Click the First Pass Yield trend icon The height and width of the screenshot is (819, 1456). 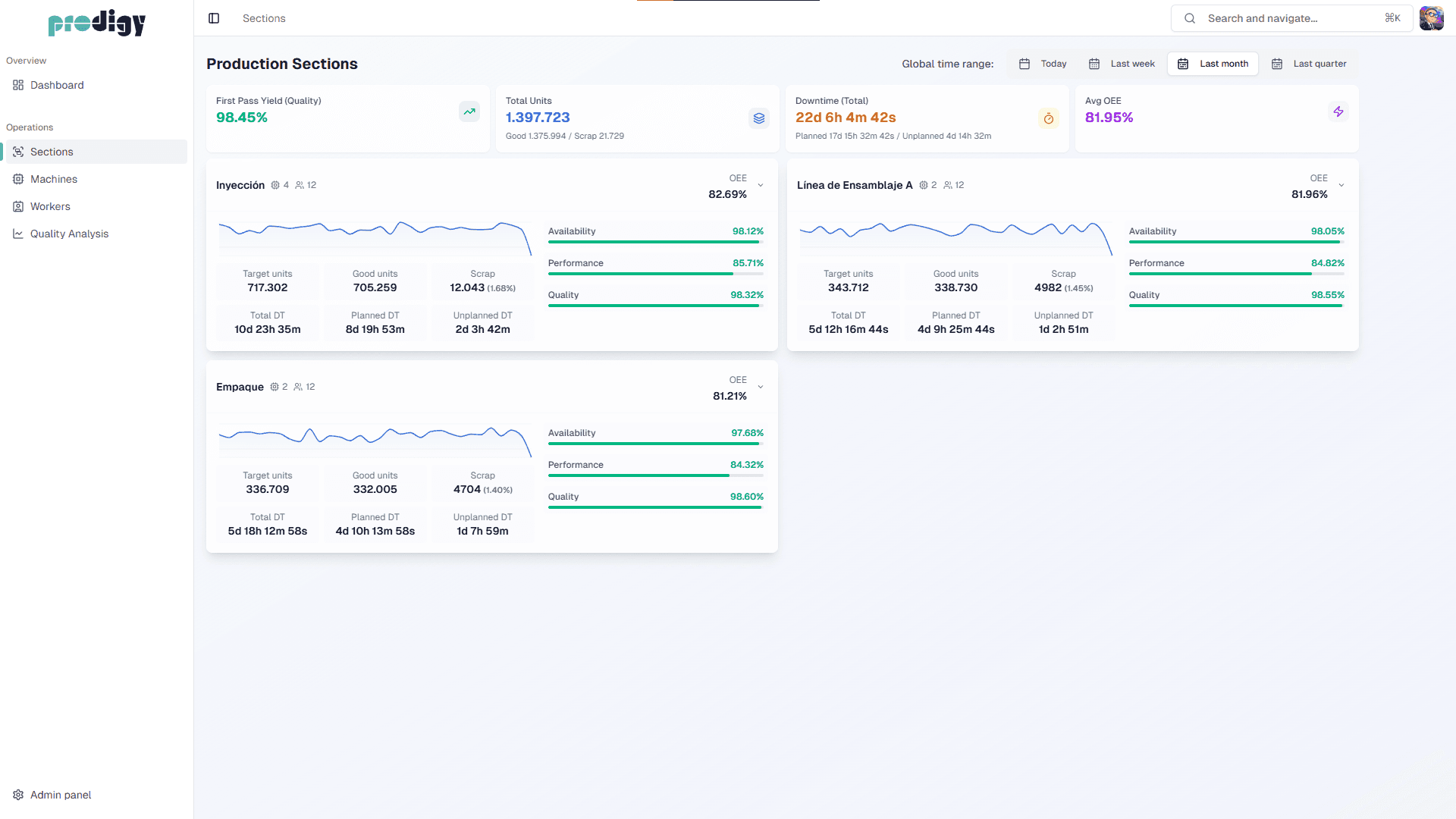469,111
